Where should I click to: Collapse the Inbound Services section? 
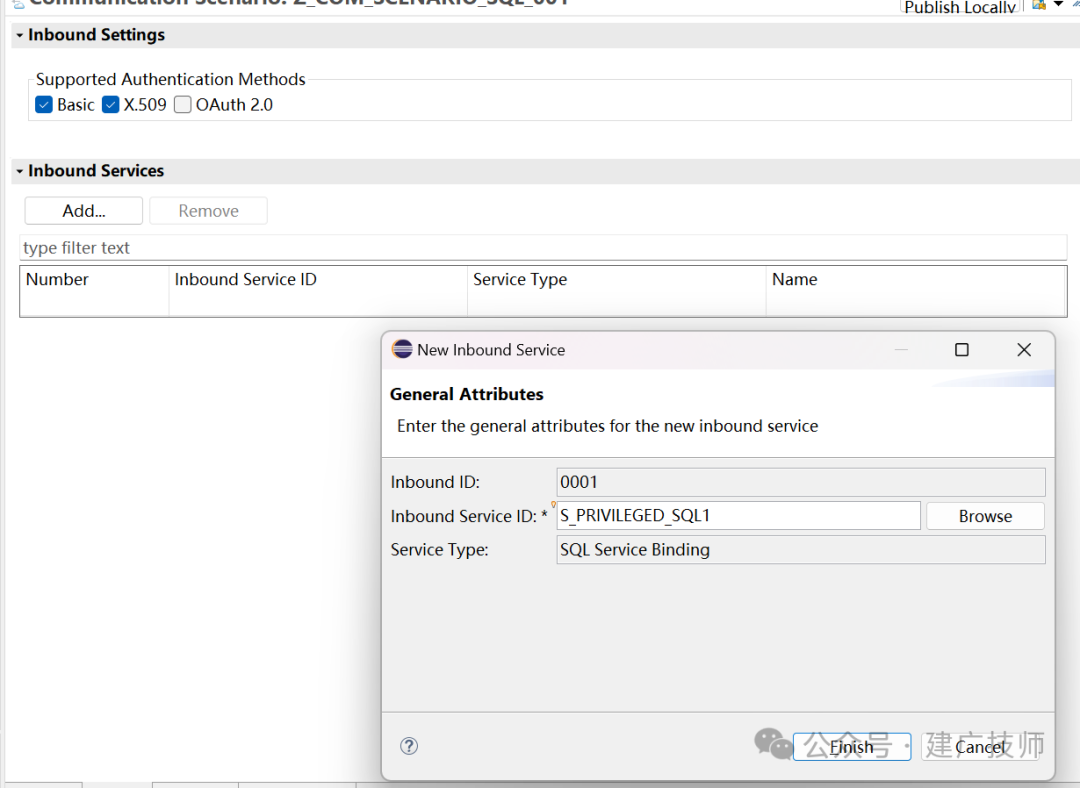(19, 171)
